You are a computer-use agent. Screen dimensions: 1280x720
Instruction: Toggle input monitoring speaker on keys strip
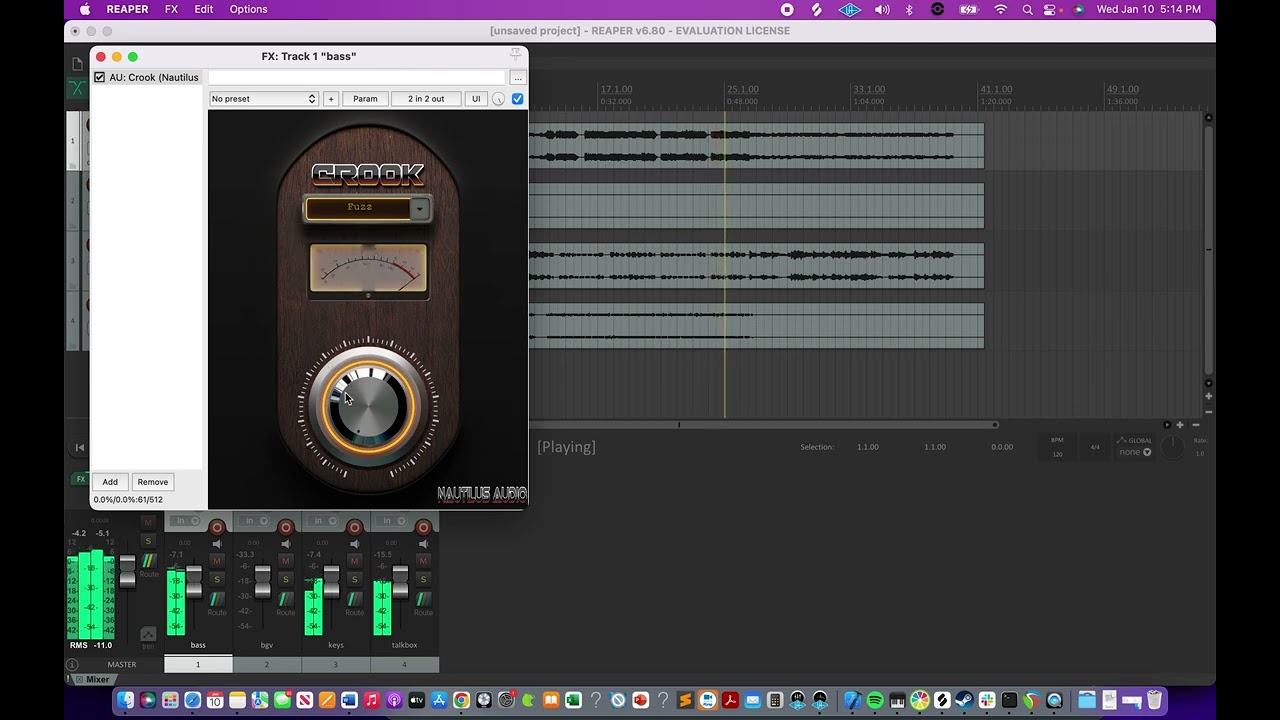[355, 544]
